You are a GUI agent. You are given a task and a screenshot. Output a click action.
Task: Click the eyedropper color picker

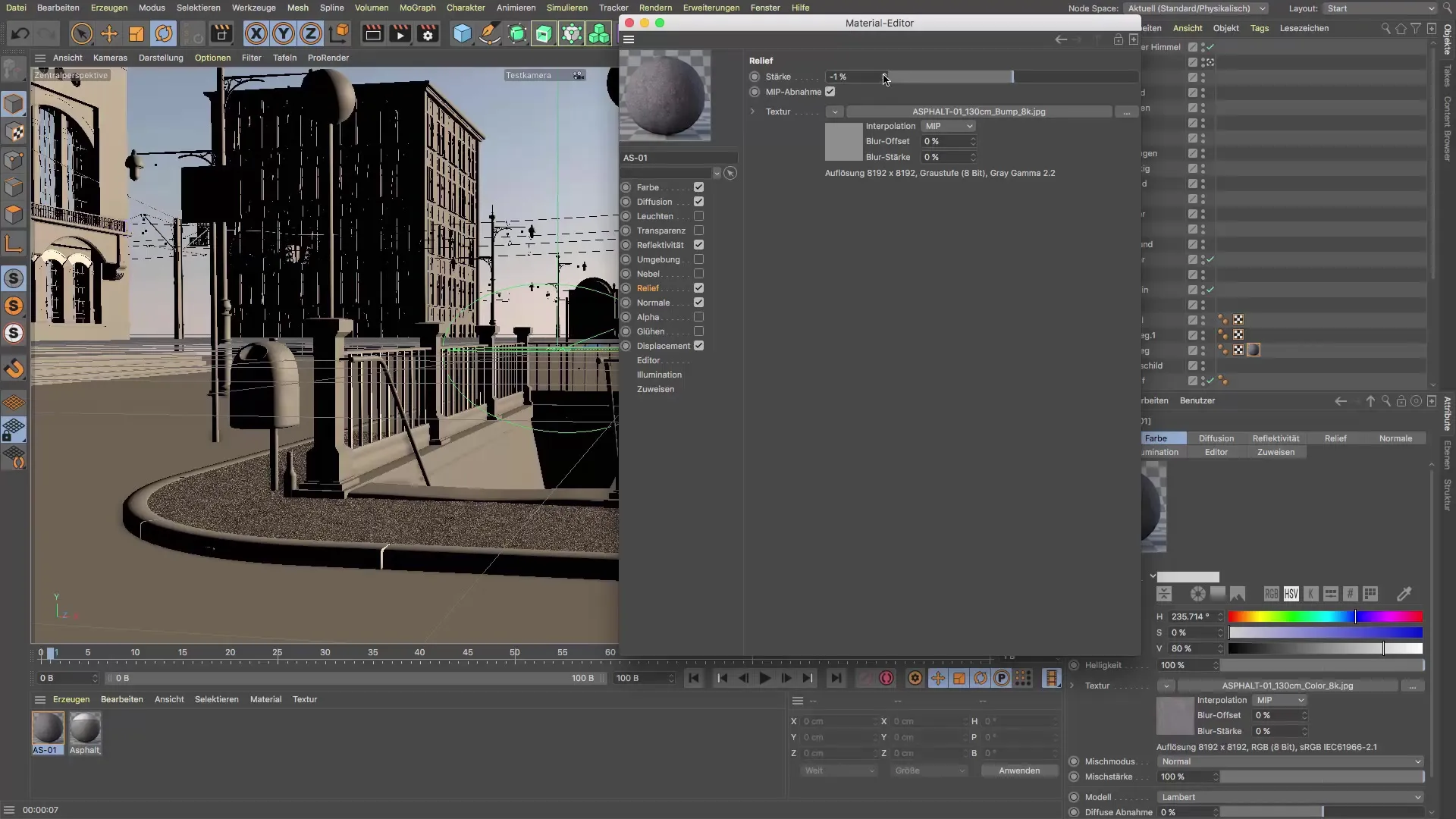[1404, 594]
